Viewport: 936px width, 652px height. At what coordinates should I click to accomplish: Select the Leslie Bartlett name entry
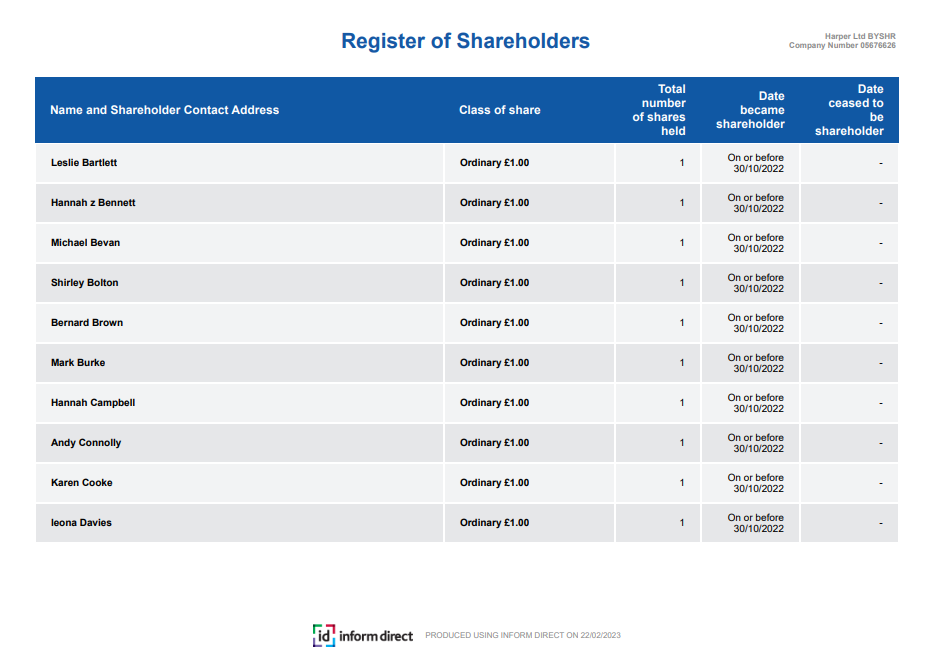(84, 162)
